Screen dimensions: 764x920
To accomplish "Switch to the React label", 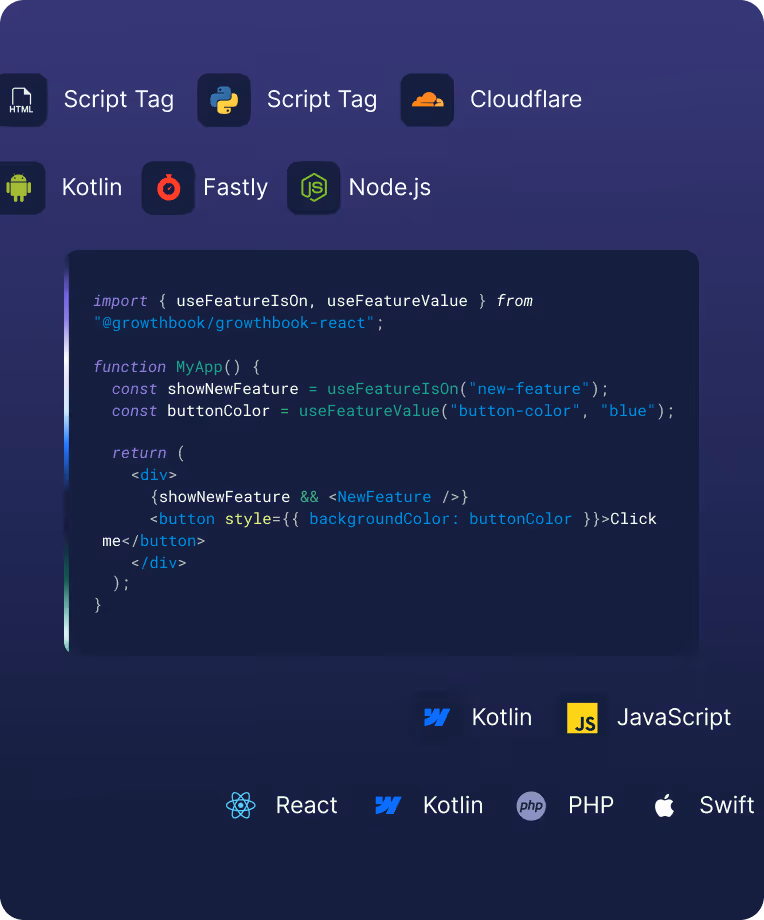I will coord(306,805).
